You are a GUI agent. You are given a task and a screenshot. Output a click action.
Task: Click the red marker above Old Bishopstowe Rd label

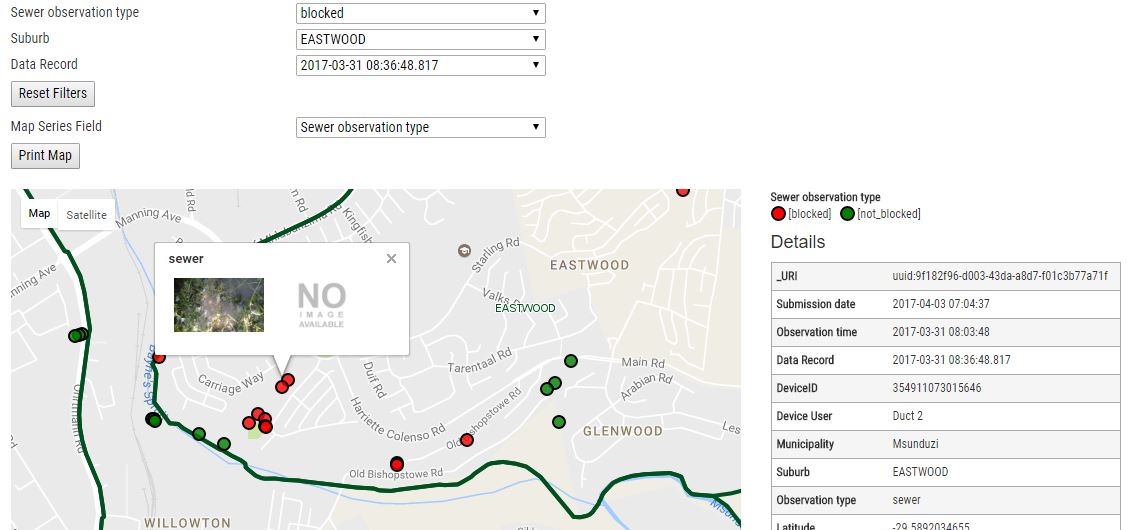(x=397, y=463)
